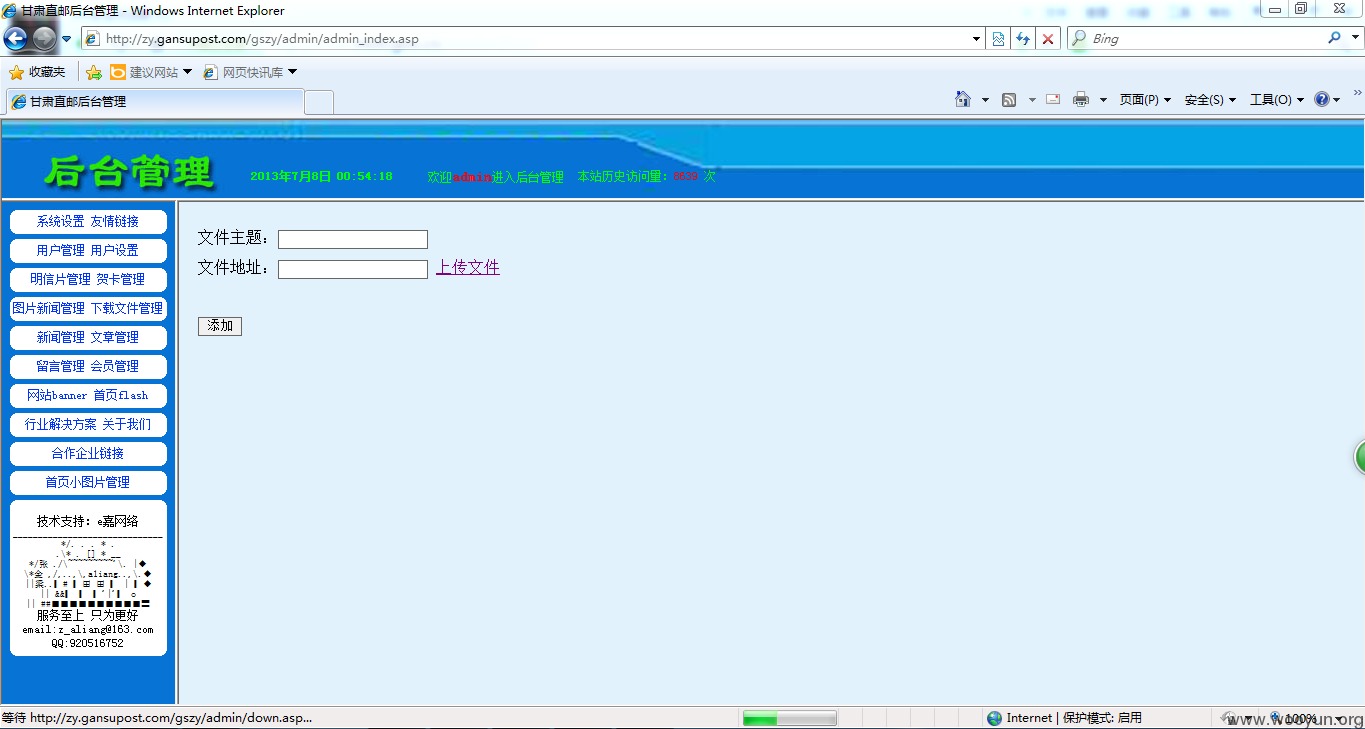Image resolution: width=1365 pixels, height=729 pixels.
Task: Click the 文件主题 text field
Action: point(353,240)
